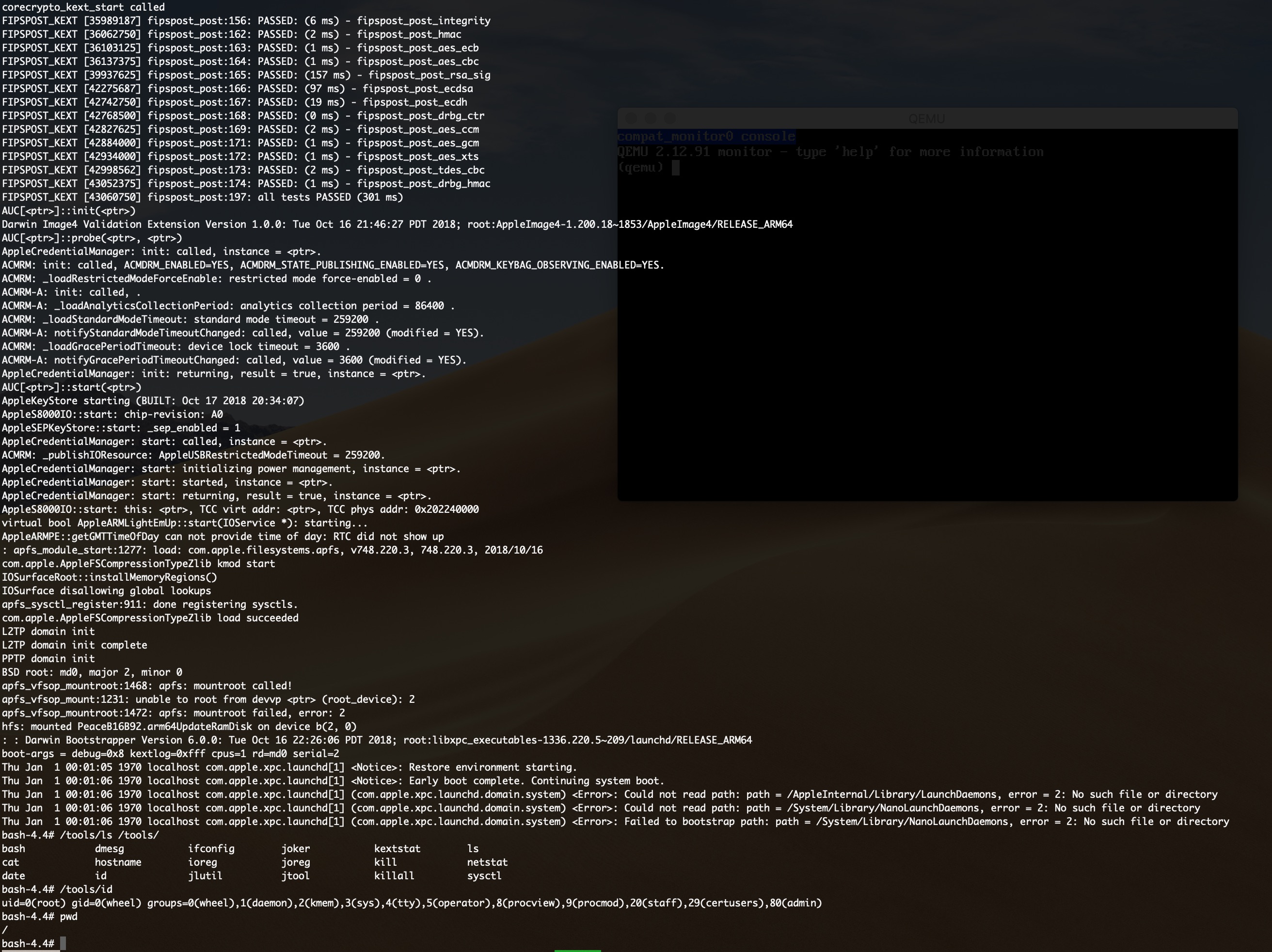Click the green status indicator at screen bottom
The width and height of the screenshot is (1272, 952).
pos(578,949)
